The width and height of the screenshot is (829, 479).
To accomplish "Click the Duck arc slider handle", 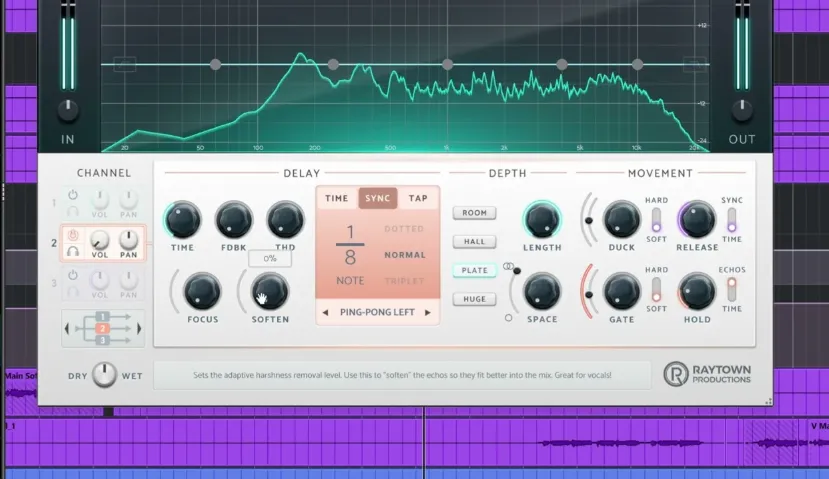I will [x=589, y=220].
